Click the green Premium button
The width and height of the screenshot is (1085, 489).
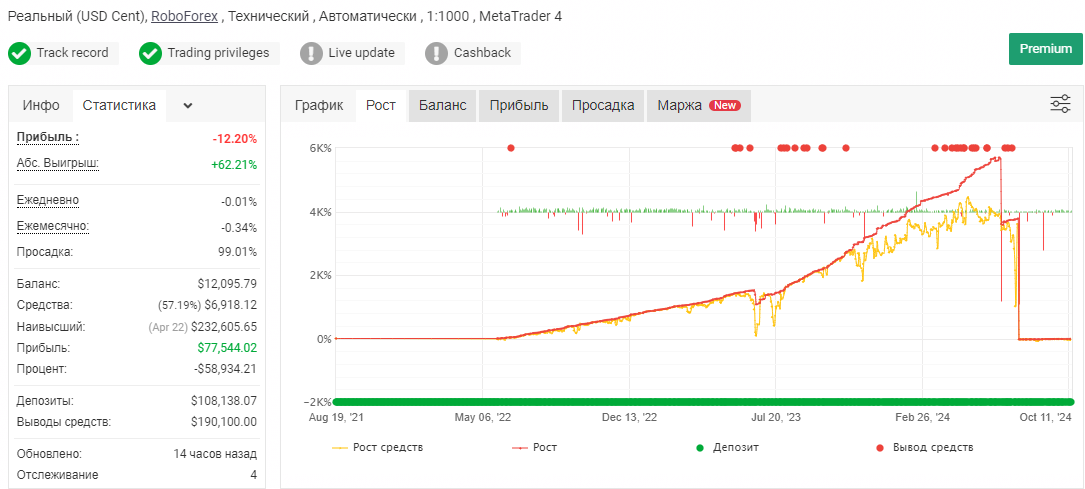[x=1046, y=48]
